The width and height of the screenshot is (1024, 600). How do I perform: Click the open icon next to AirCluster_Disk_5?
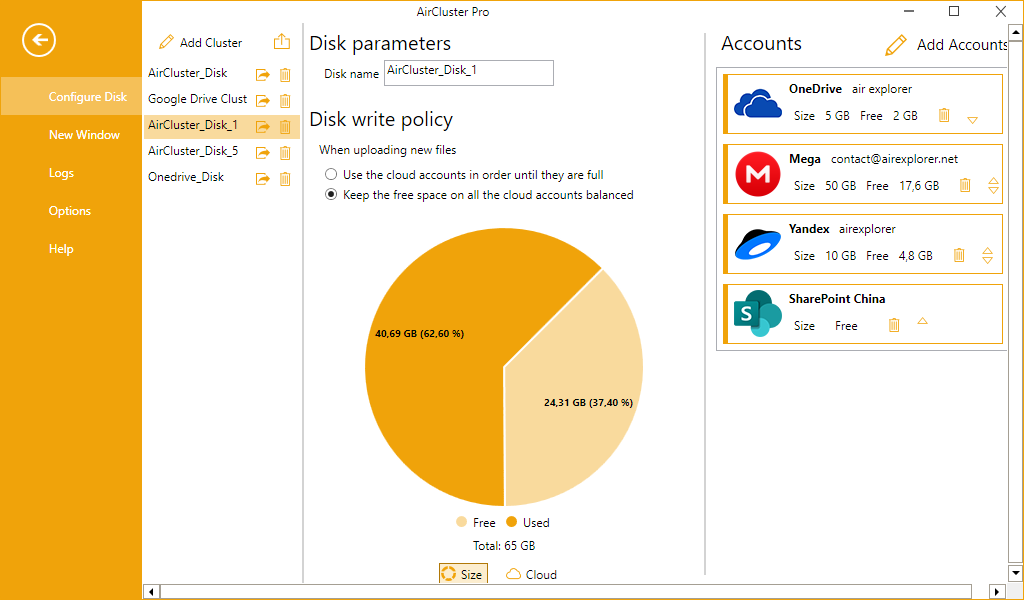click(x=263, y=152)
